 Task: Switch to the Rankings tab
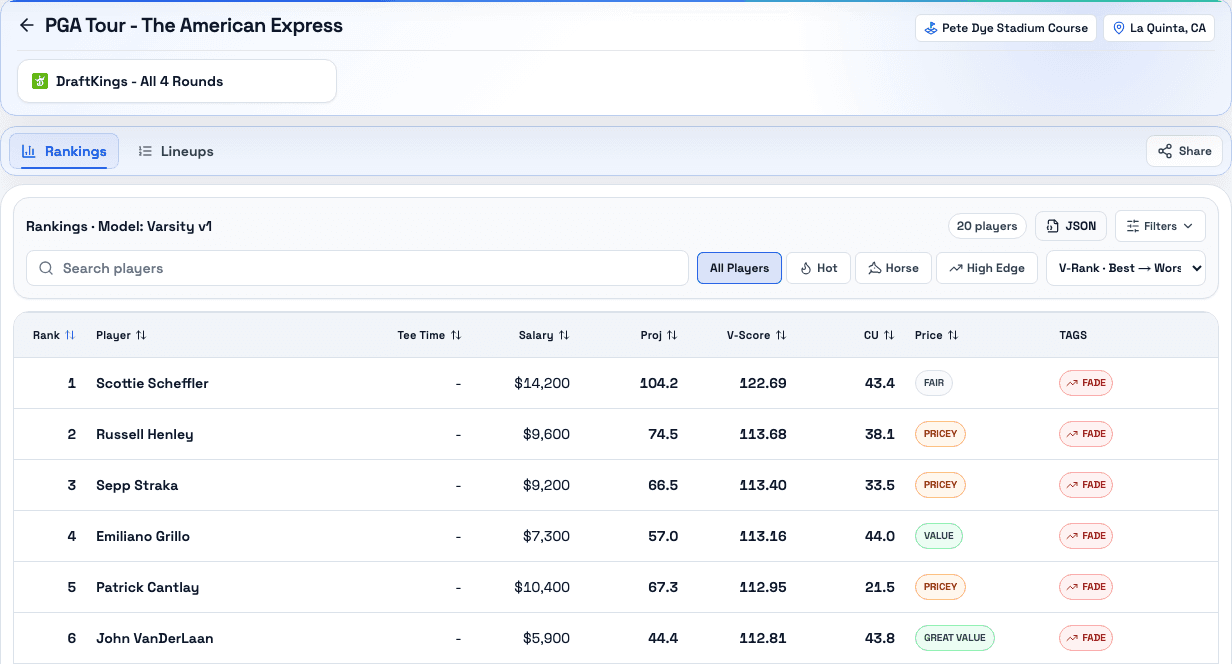point(64,151)
